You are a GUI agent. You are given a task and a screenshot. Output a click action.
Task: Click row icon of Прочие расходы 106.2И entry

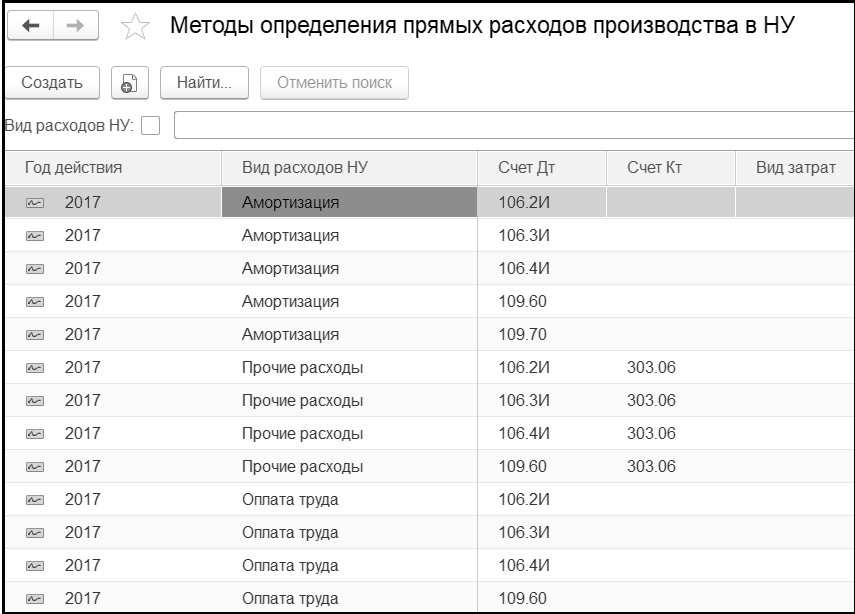click(35, 368)
